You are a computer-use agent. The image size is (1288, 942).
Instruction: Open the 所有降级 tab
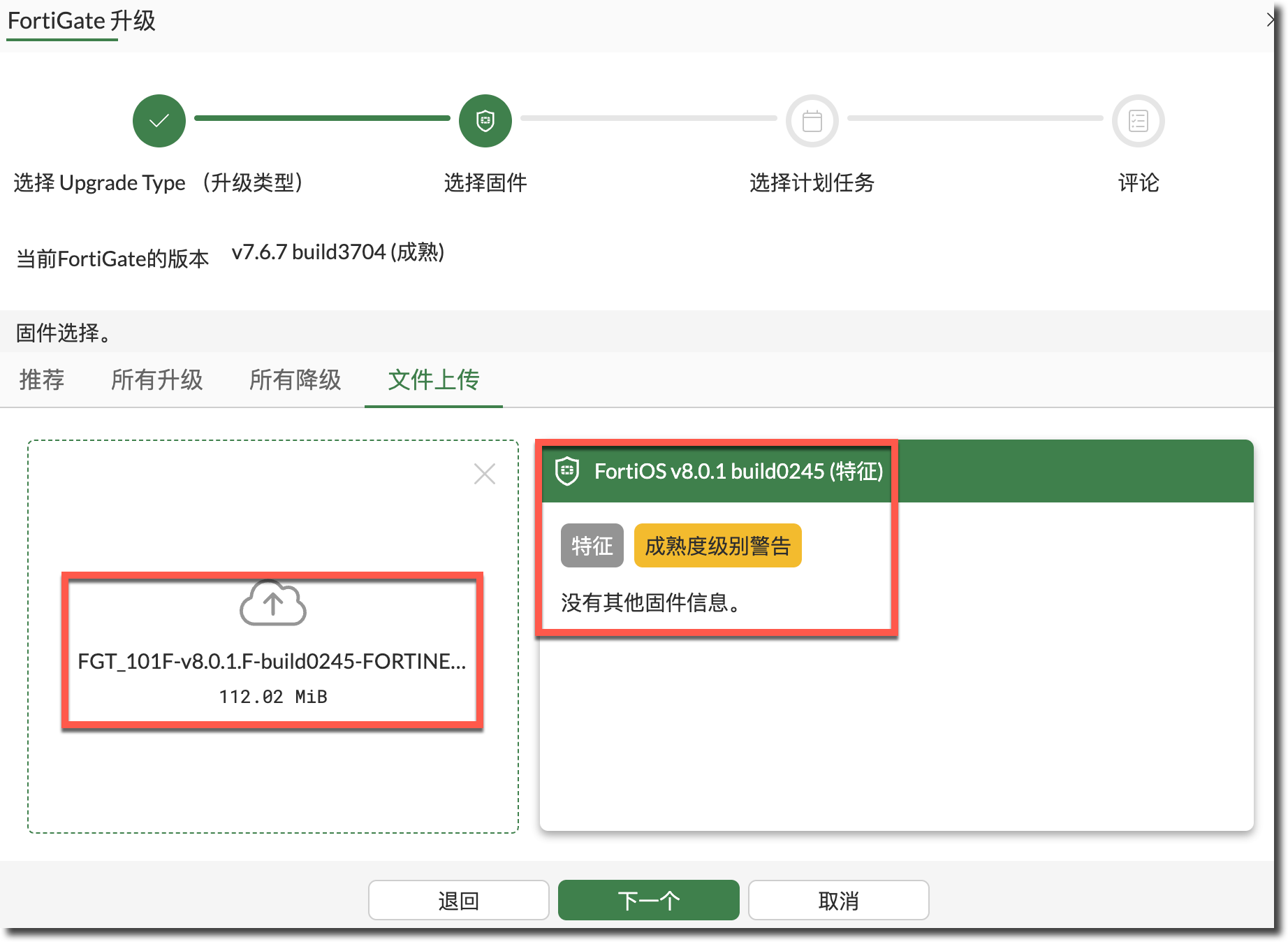(x=295, y=379)
